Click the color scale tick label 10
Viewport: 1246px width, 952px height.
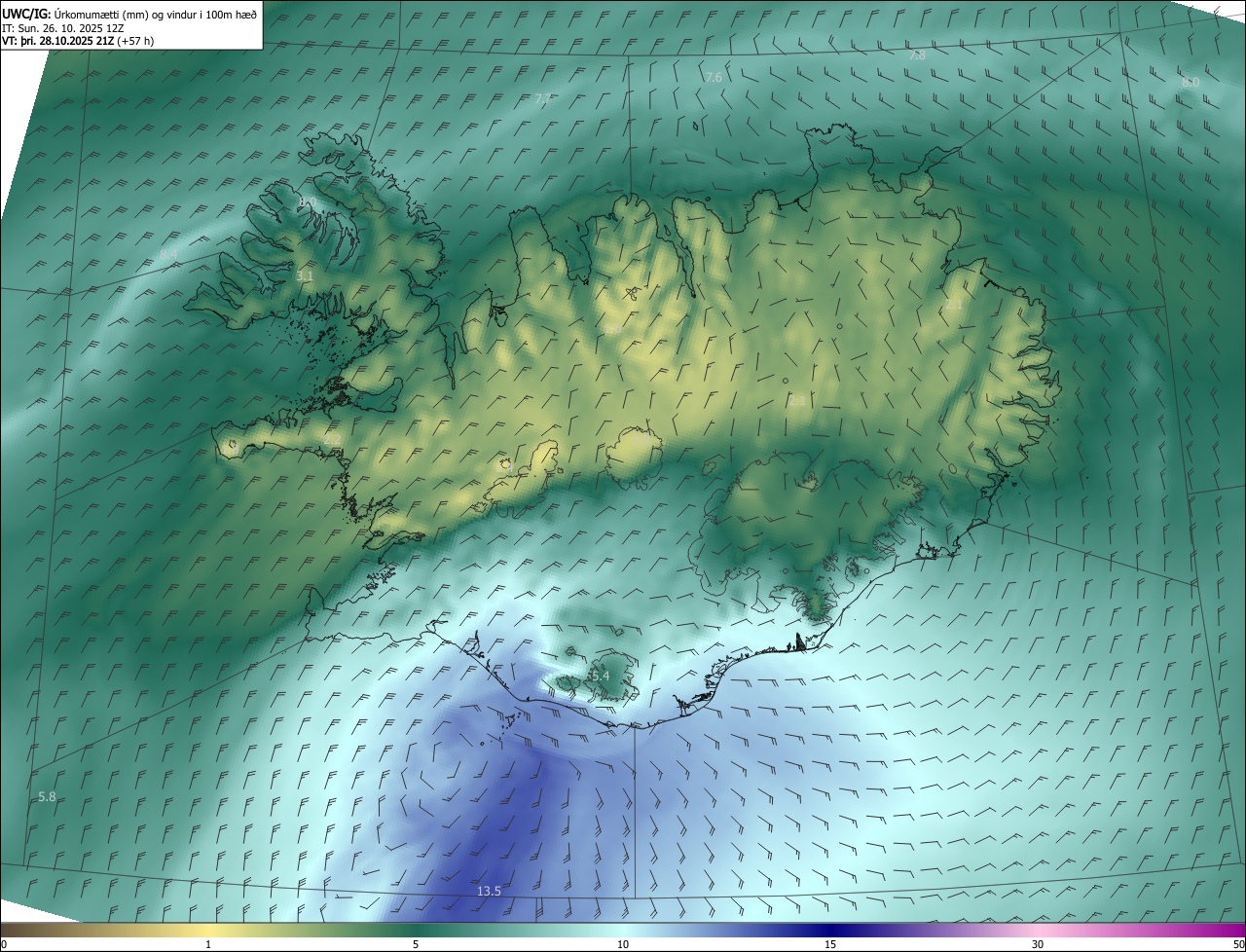coord(623,944)
